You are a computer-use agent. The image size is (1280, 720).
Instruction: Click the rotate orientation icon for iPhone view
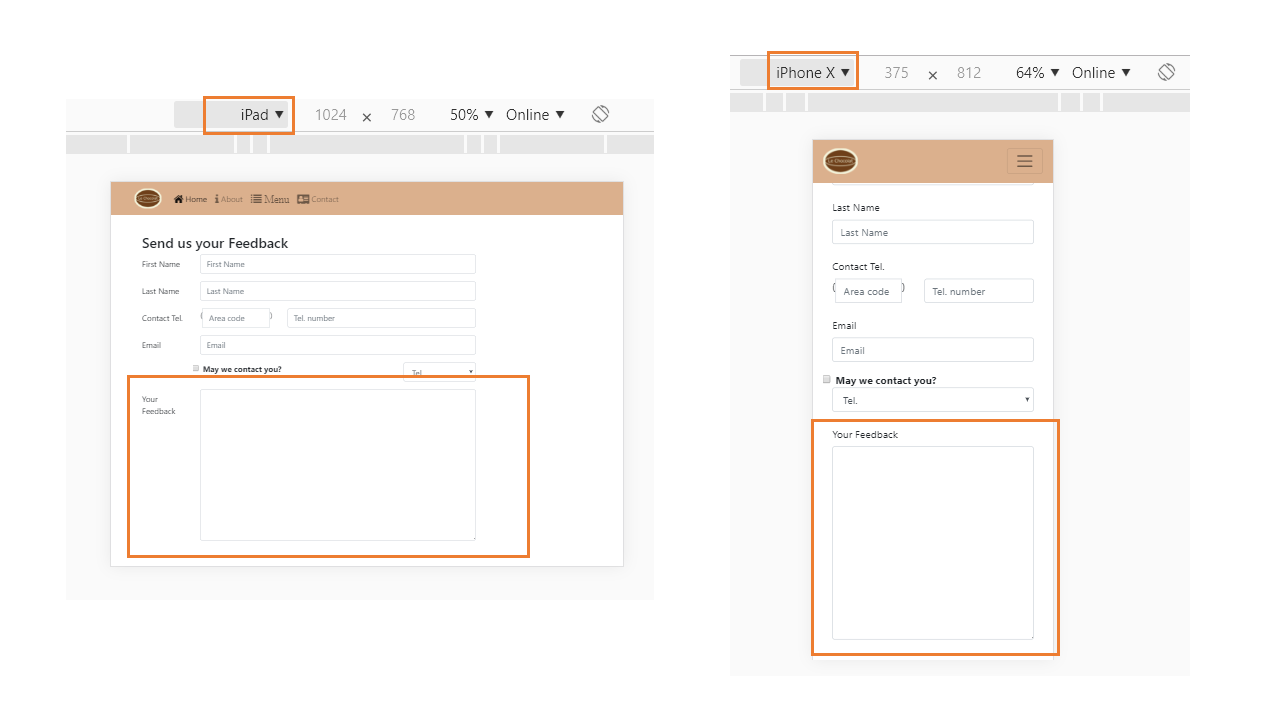pyautogui.click(x=1166, y=72)
